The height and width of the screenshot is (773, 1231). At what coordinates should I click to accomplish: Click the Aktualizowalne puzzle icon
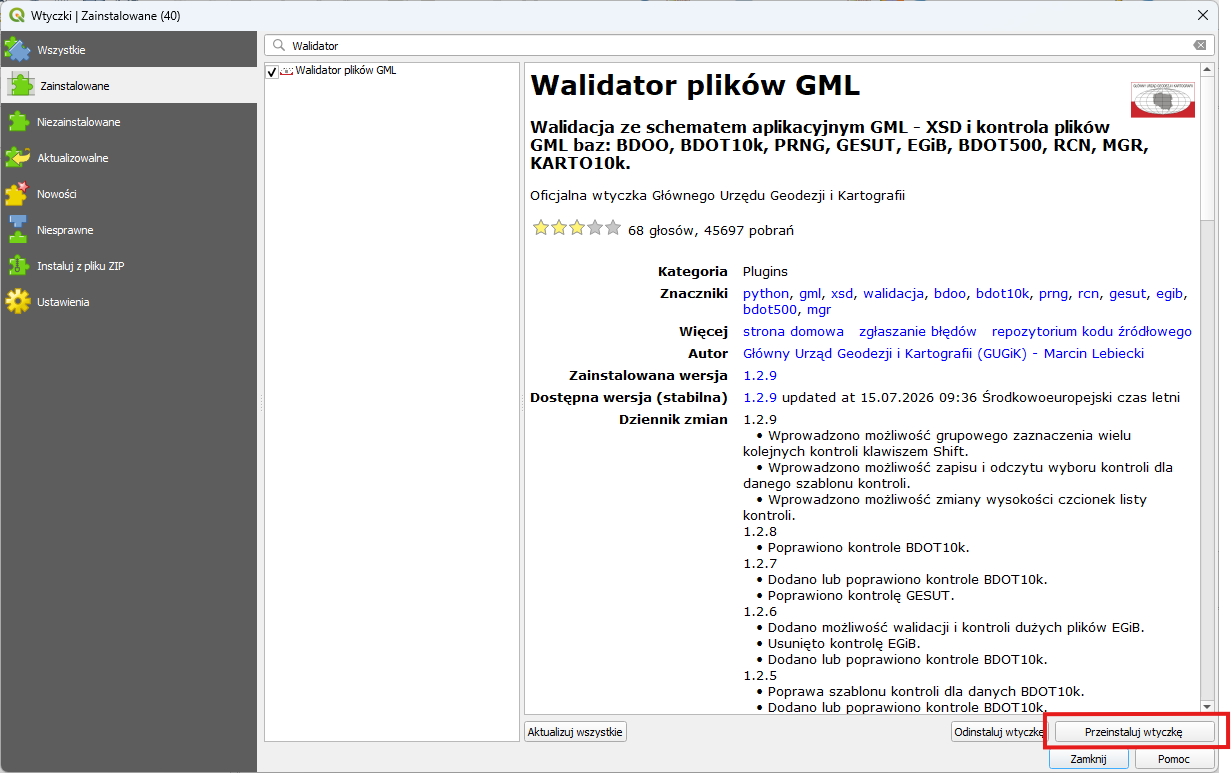(x=17, y=157)
